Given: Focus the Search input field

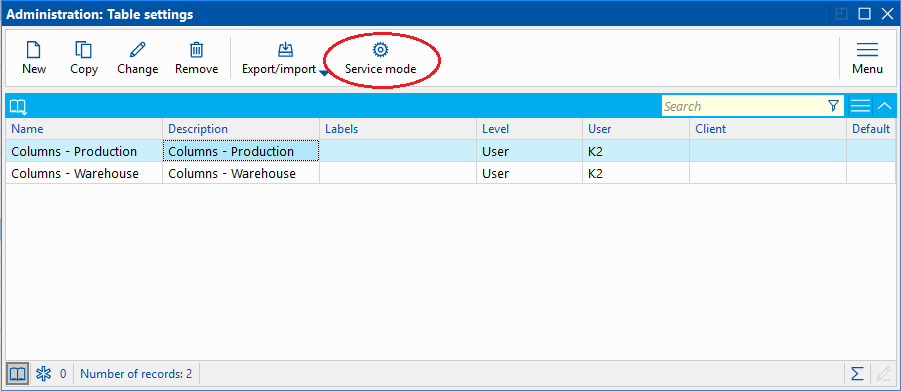Looking at the screenshot, I should pos(744,106).
